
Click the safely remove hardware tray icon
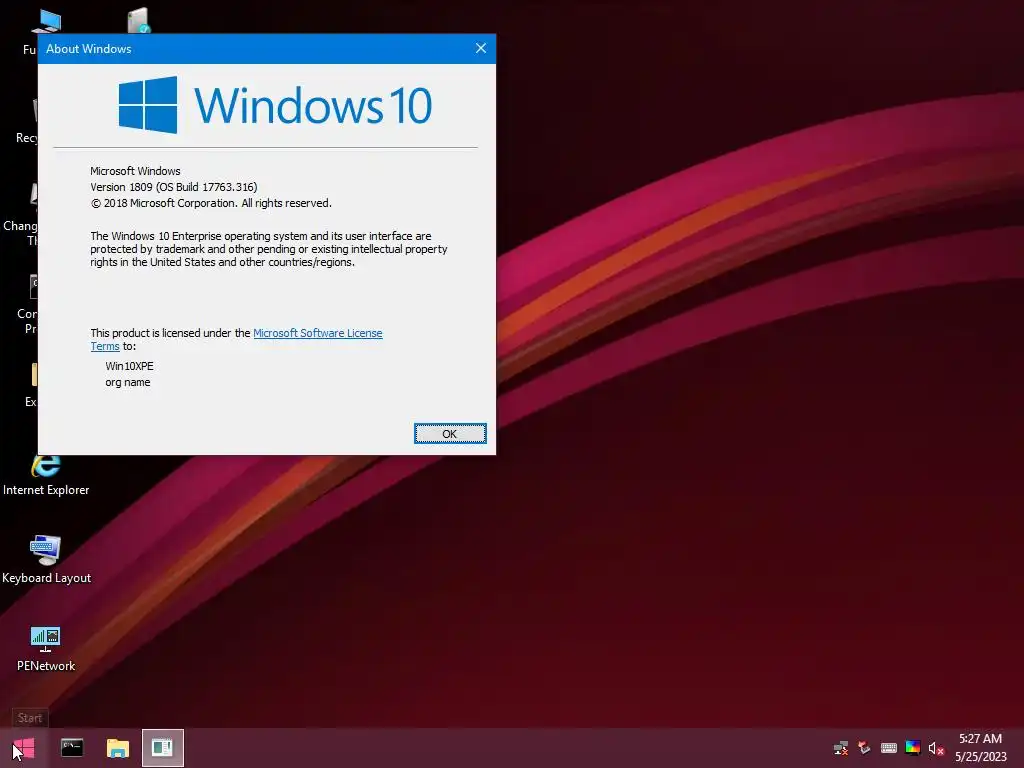click(x=864, y=748)
